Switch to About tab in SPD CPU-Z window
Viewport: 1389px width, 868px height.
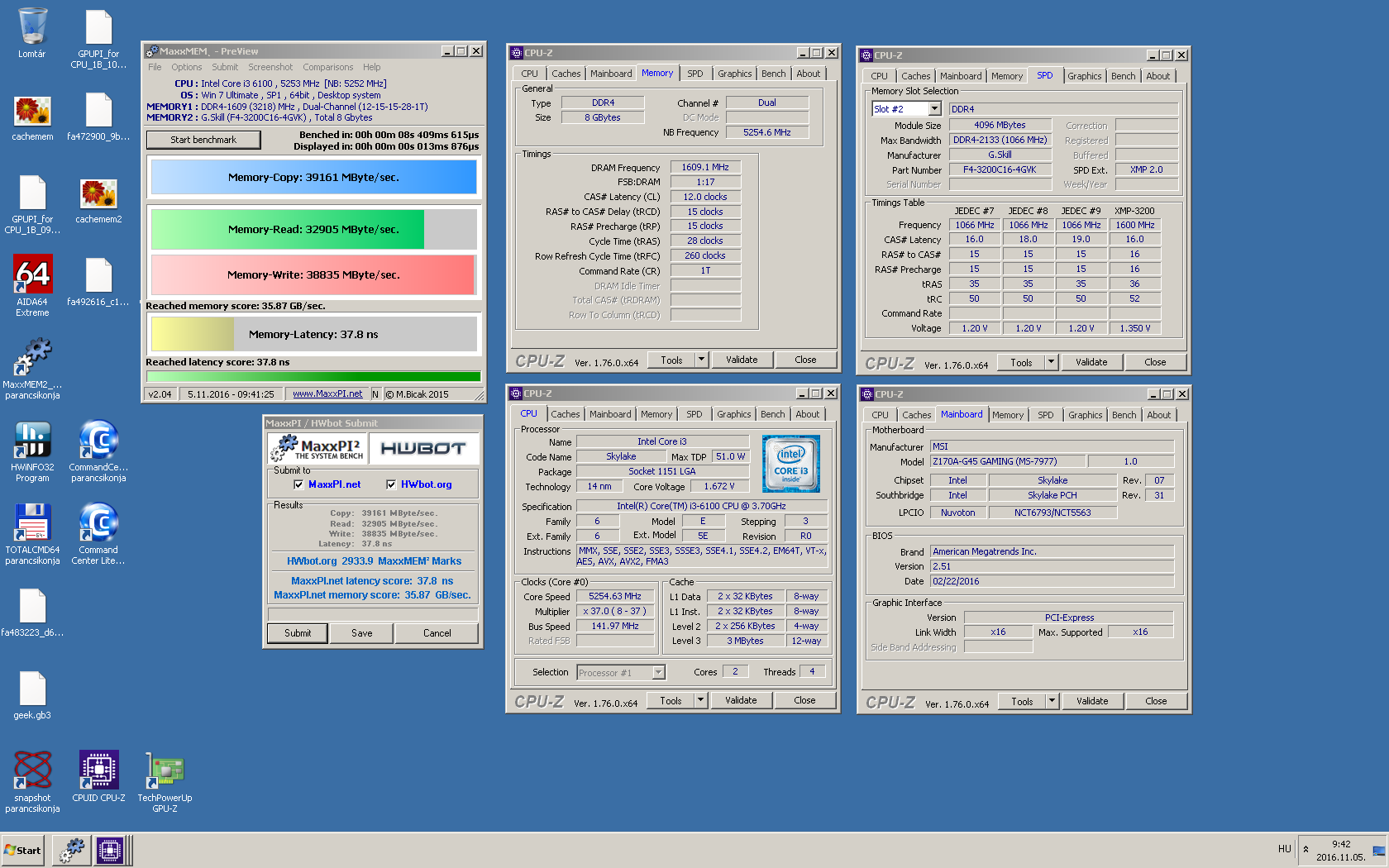pyautogui.click(x=1157, y=76)
